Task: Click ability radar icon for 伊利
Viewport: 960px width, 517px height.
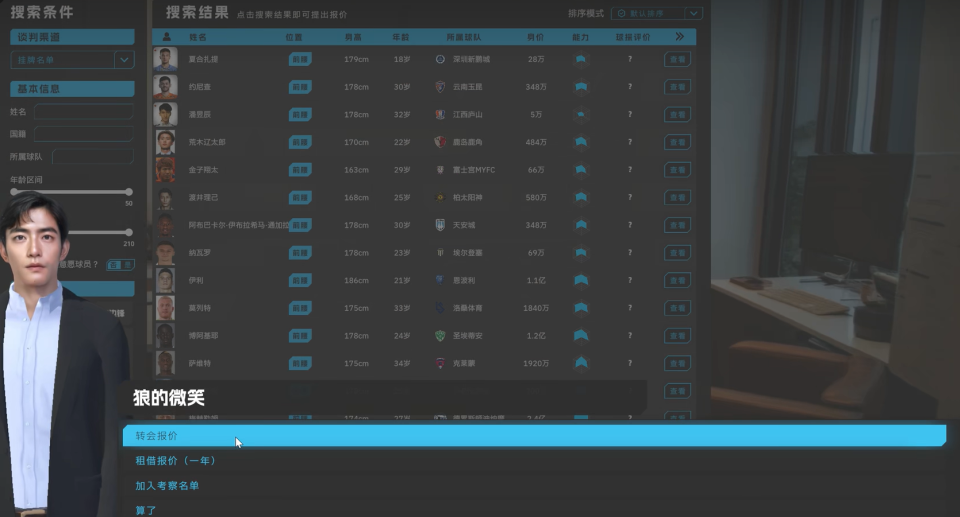Action: (580, 280)
